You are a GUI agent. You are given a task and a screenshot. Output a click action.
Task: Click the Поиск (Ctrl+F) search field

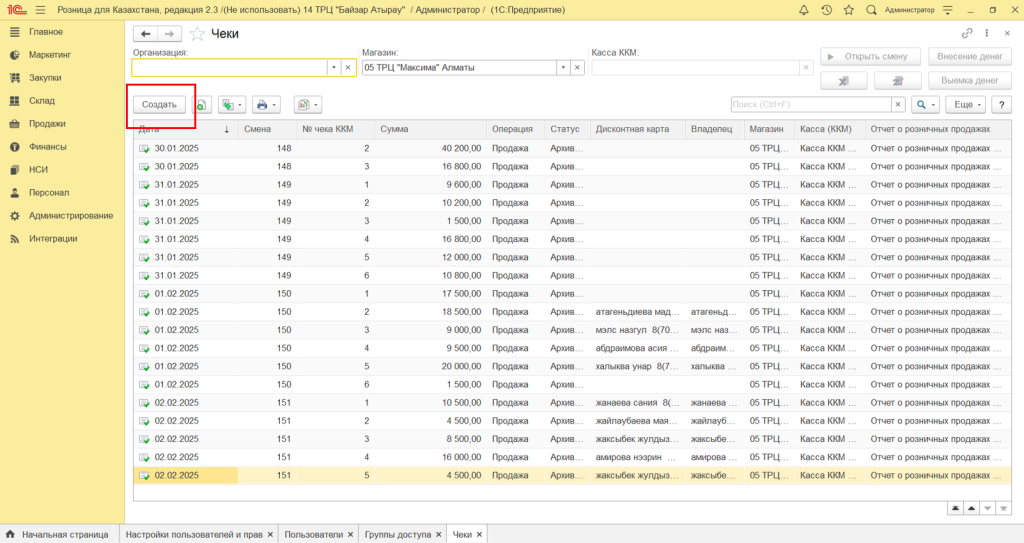click(811, 105)
